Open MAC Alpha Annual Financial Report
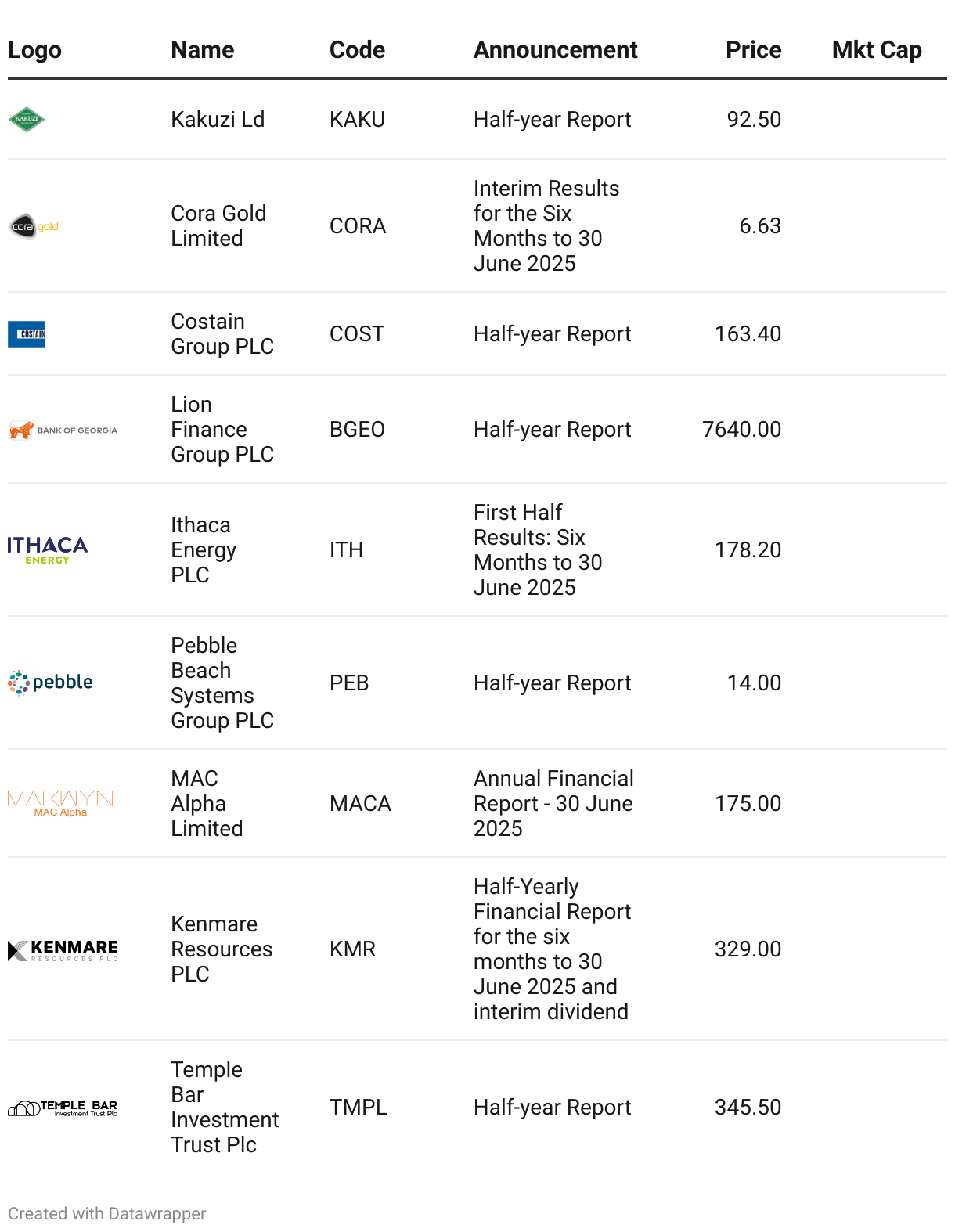The image size is (955, 1232). pyautogui.click(x=553, y=803)
